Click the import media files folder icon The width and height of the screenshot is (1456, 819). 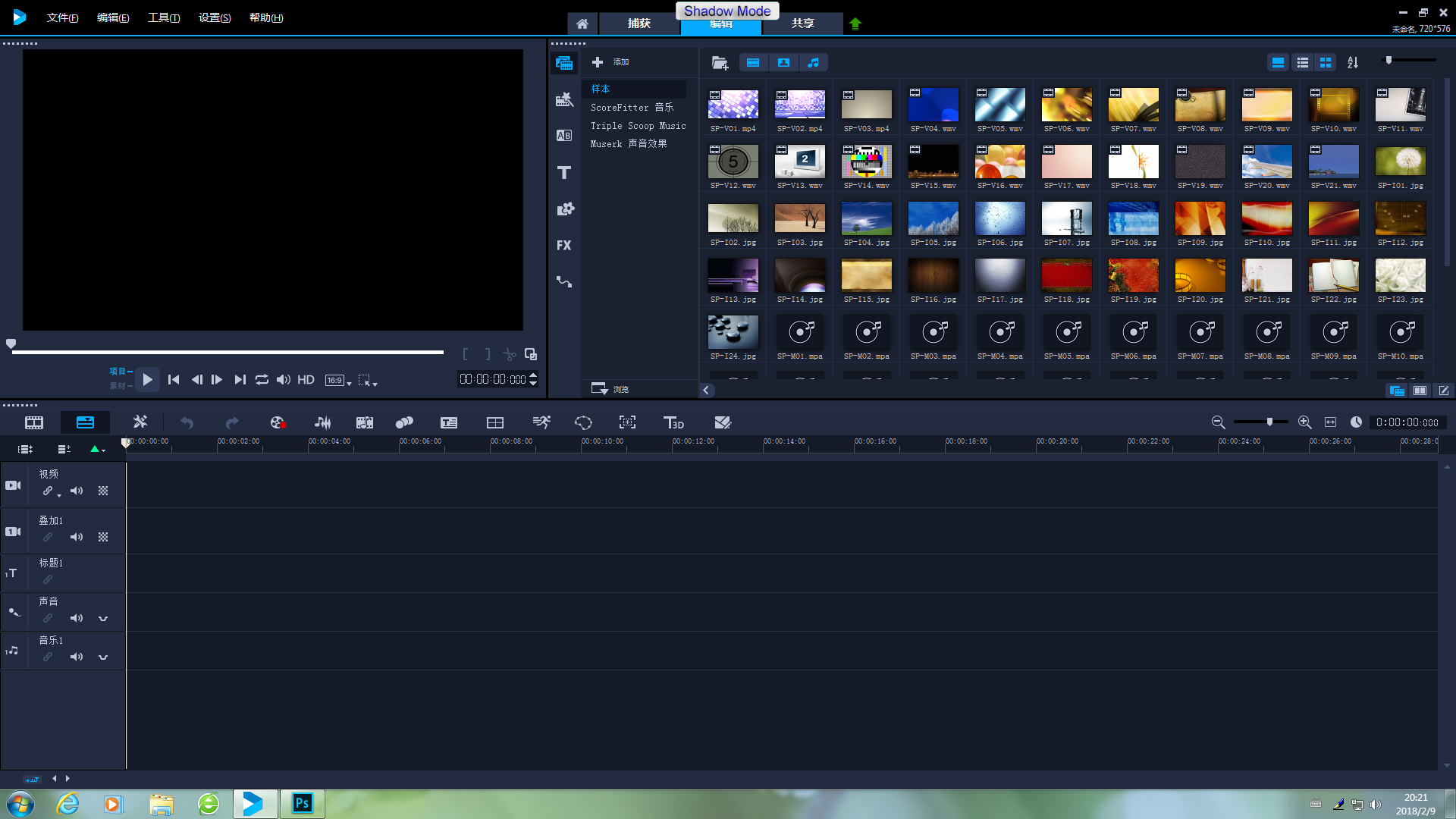pos(720,63)
